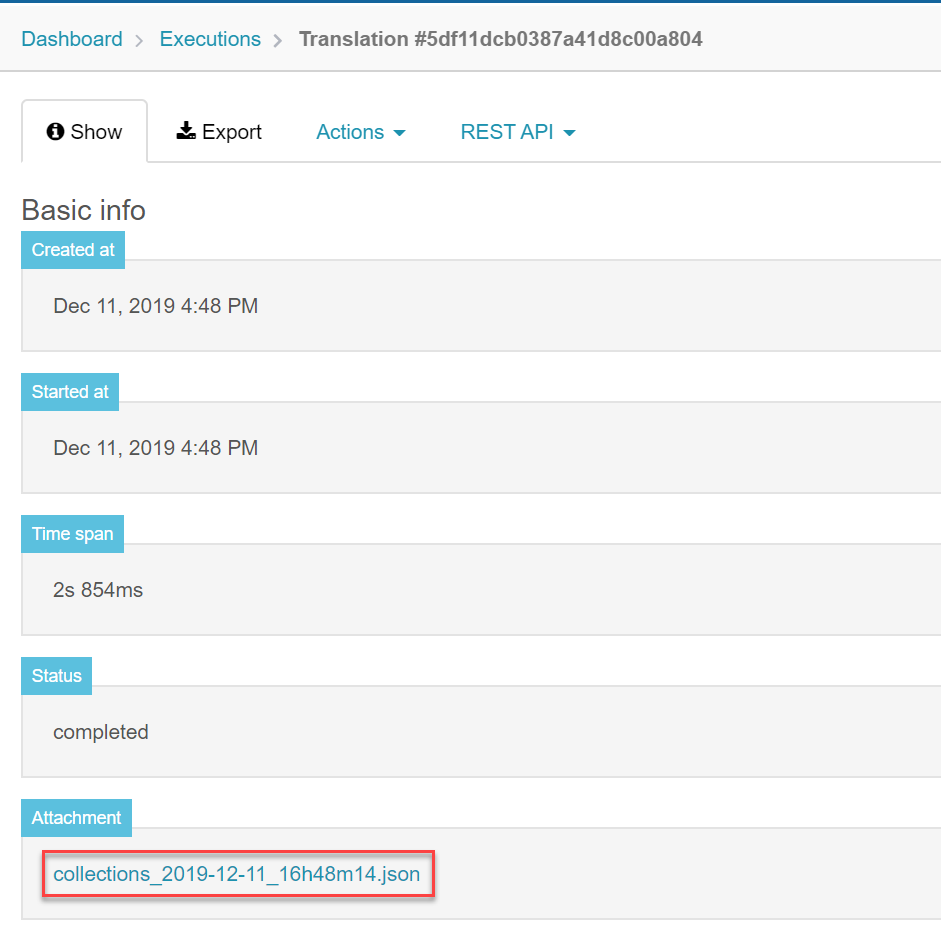Image resolution: width=941 pixels, height=939 pixels.
Task: Click the Basic info heading
Action: [83, 210]
